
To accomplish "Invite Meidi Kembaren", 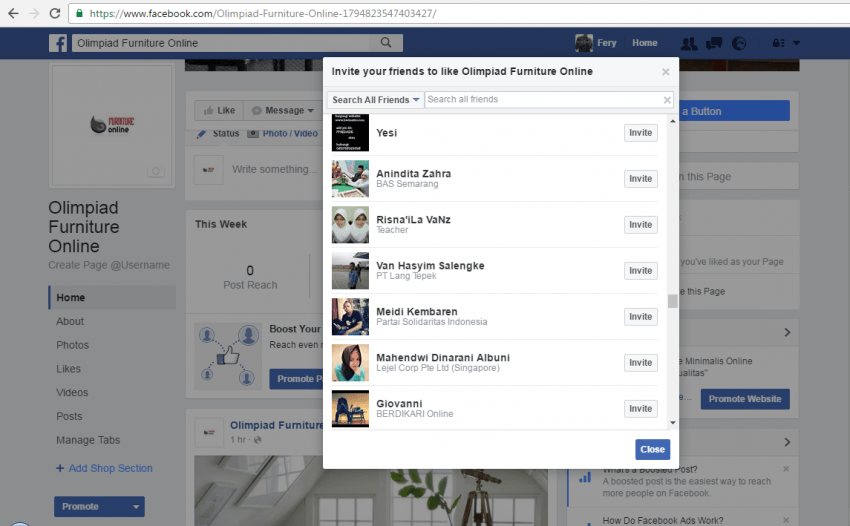I will click(640, 317).
